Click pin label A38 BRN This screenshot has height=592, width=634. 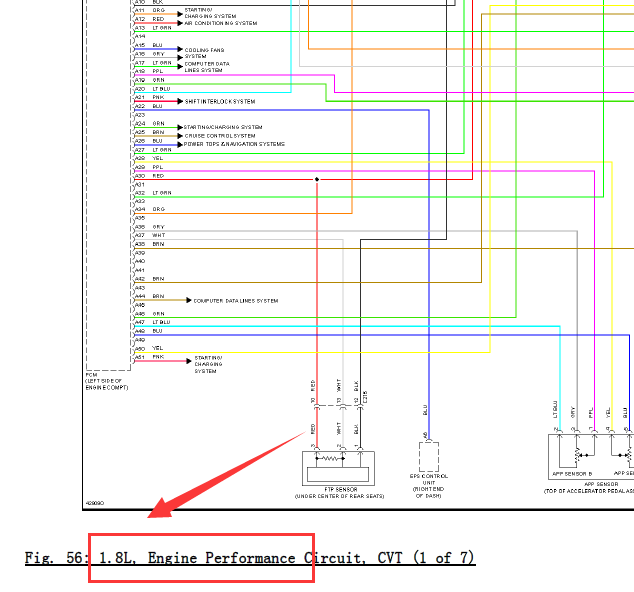(149, 244)
